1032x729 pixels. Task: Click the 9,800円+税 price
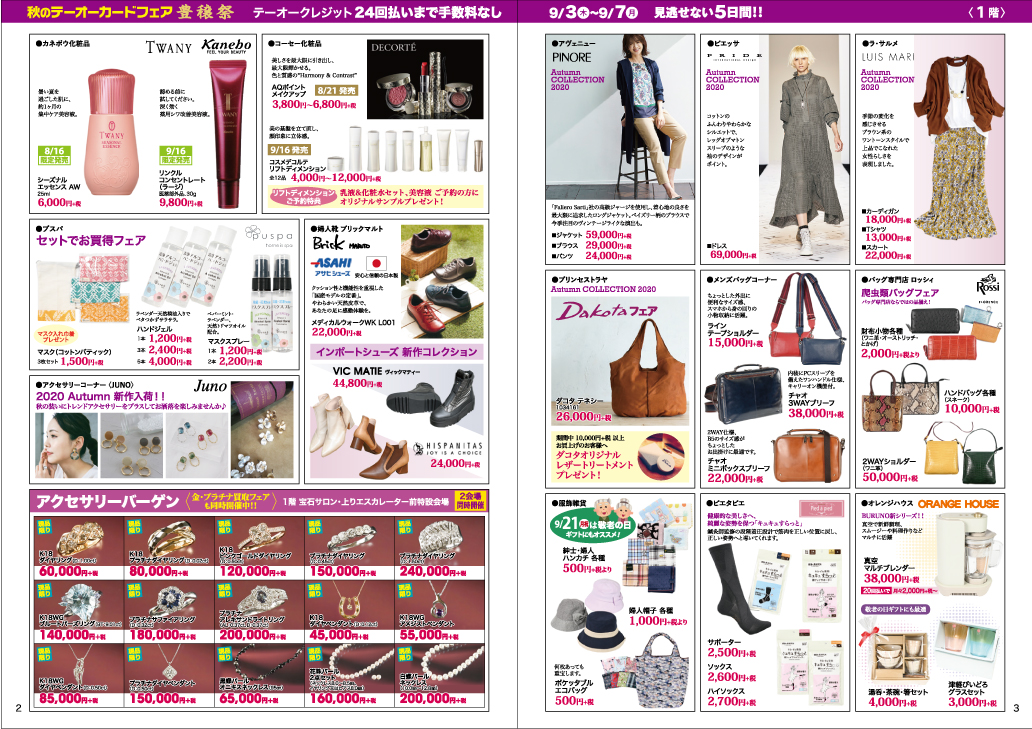(x=183, y=203)
